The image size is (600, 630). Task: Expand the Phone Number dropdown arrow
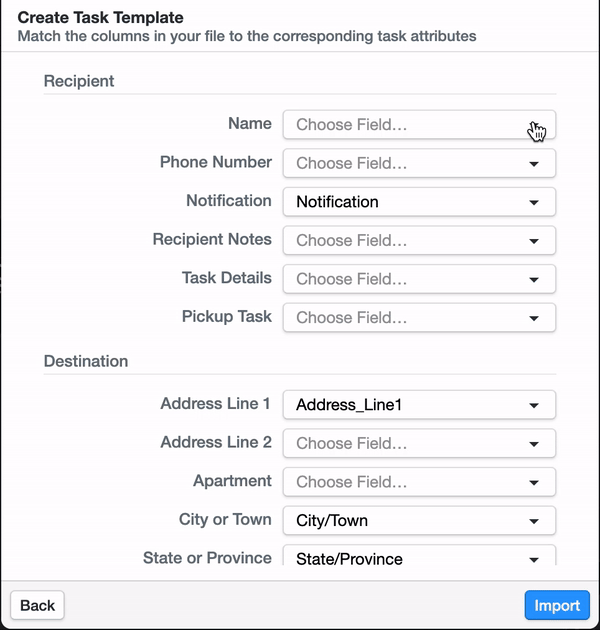(534, 164)
